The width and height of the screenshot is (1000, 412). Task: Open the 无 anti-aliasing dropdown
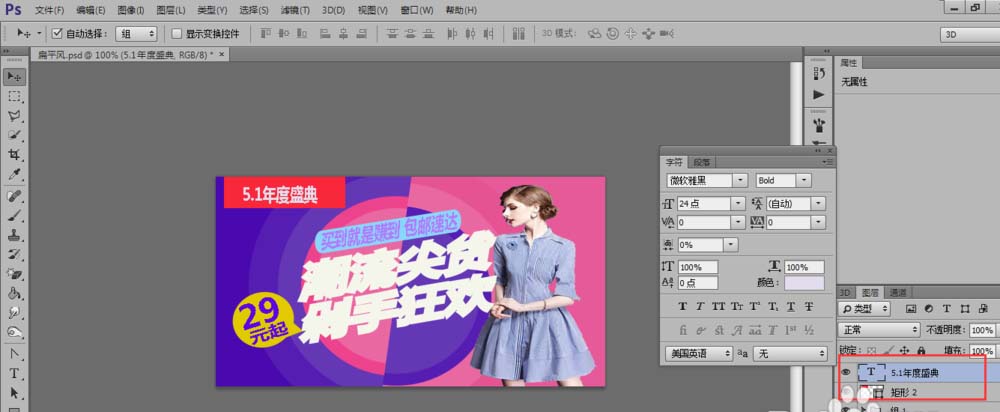click(x=790, y=353)
